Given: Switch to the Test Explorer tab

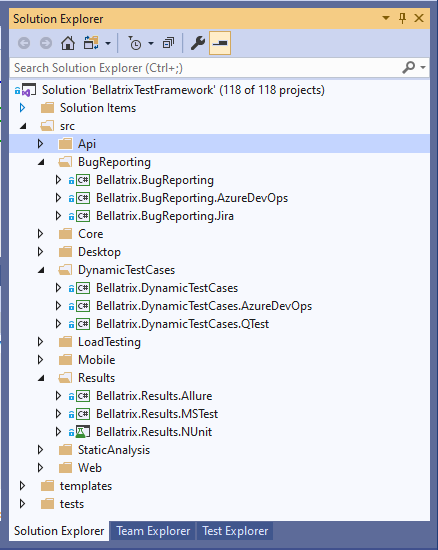Looking at the screenshot, I should click(x=235, y=531).
